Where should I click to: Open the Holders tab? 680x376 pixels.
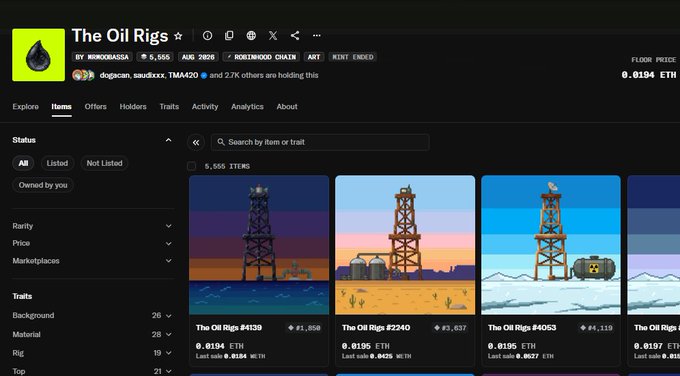point(133,107)
